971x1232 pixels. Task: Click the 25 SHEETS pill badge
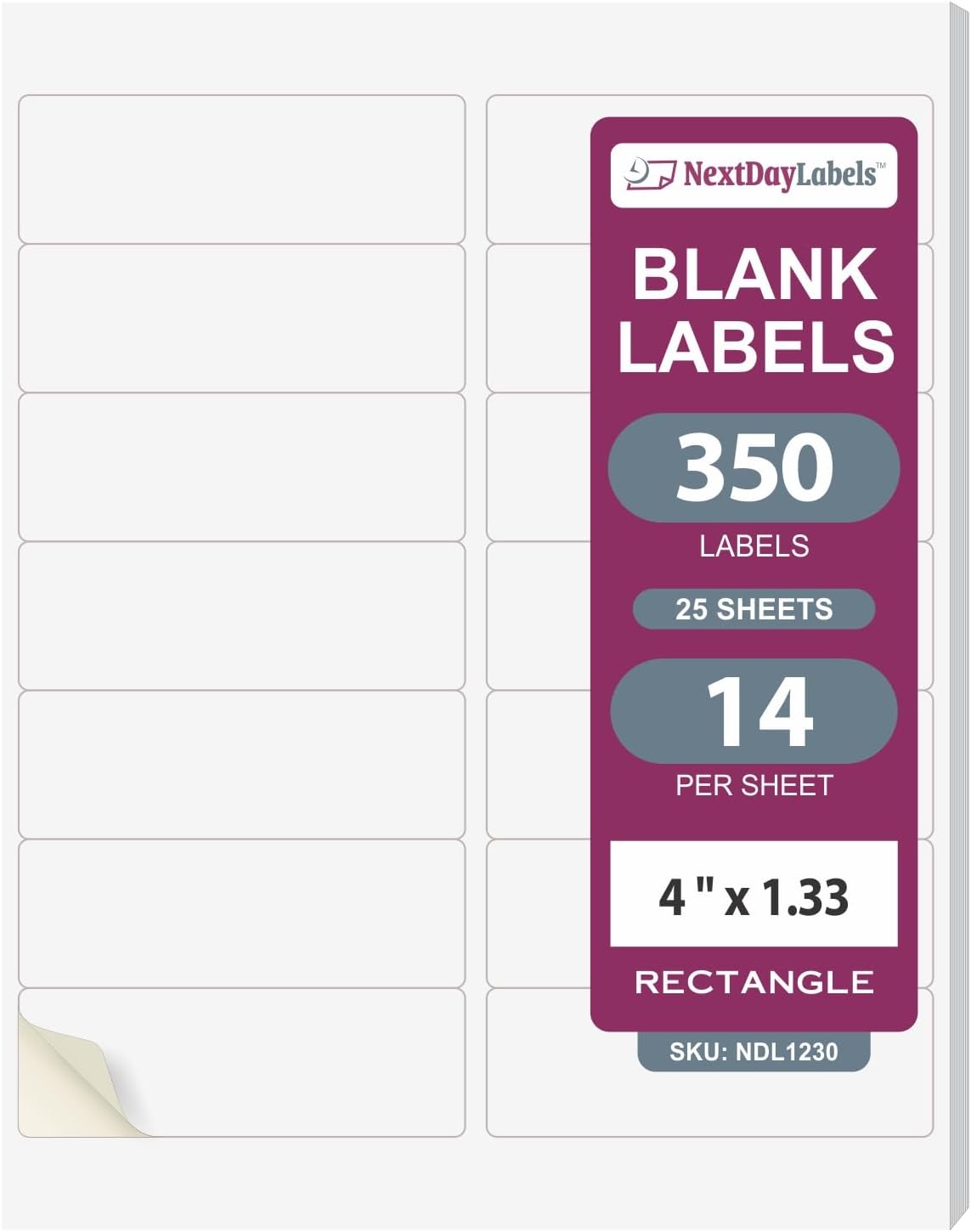[754, 609]
